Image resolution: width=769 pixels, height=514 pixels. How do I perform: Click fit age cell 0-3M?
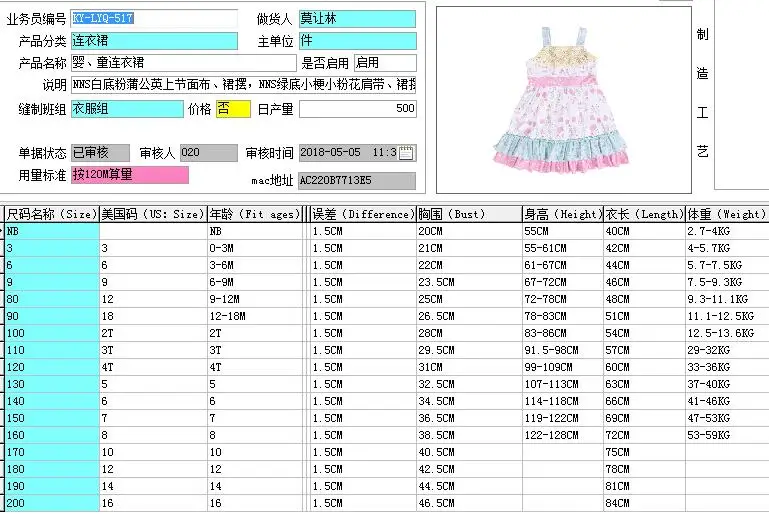pyautogui.click(x=255, y=248)
